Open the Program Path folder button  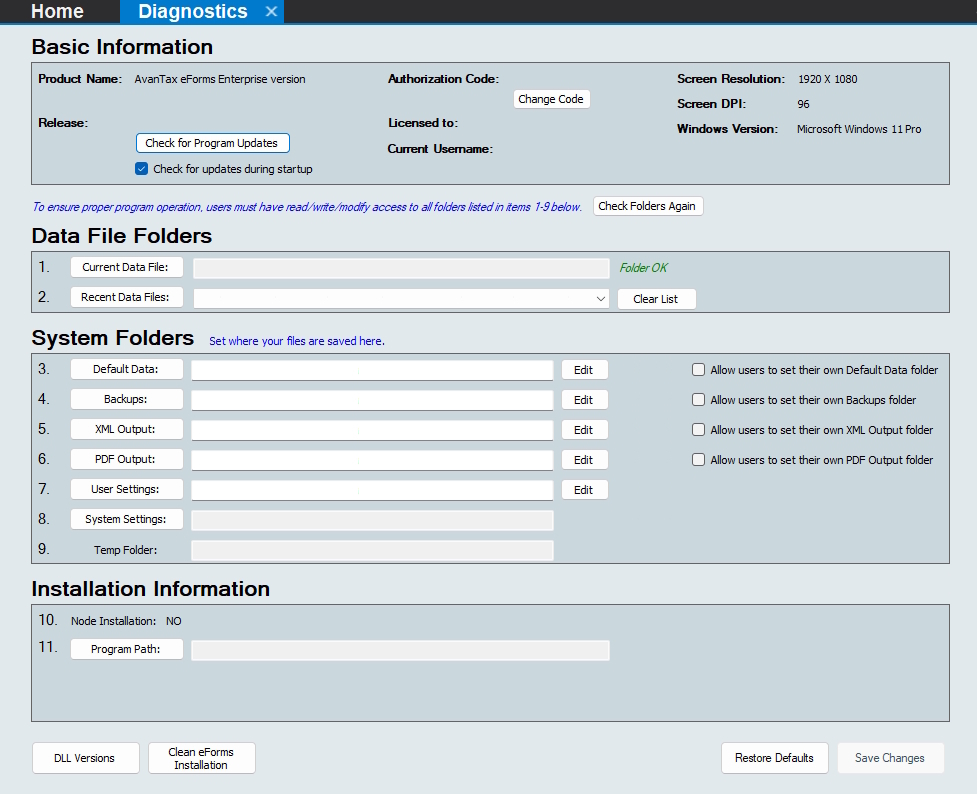pos(127,649)
